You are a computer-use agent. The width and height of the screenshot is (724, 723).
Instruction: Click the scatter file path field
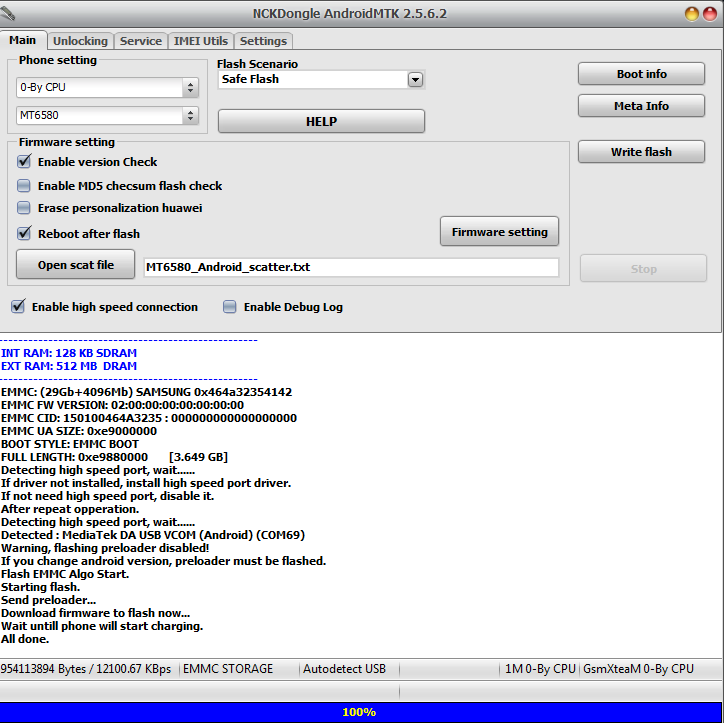(351, 268)
